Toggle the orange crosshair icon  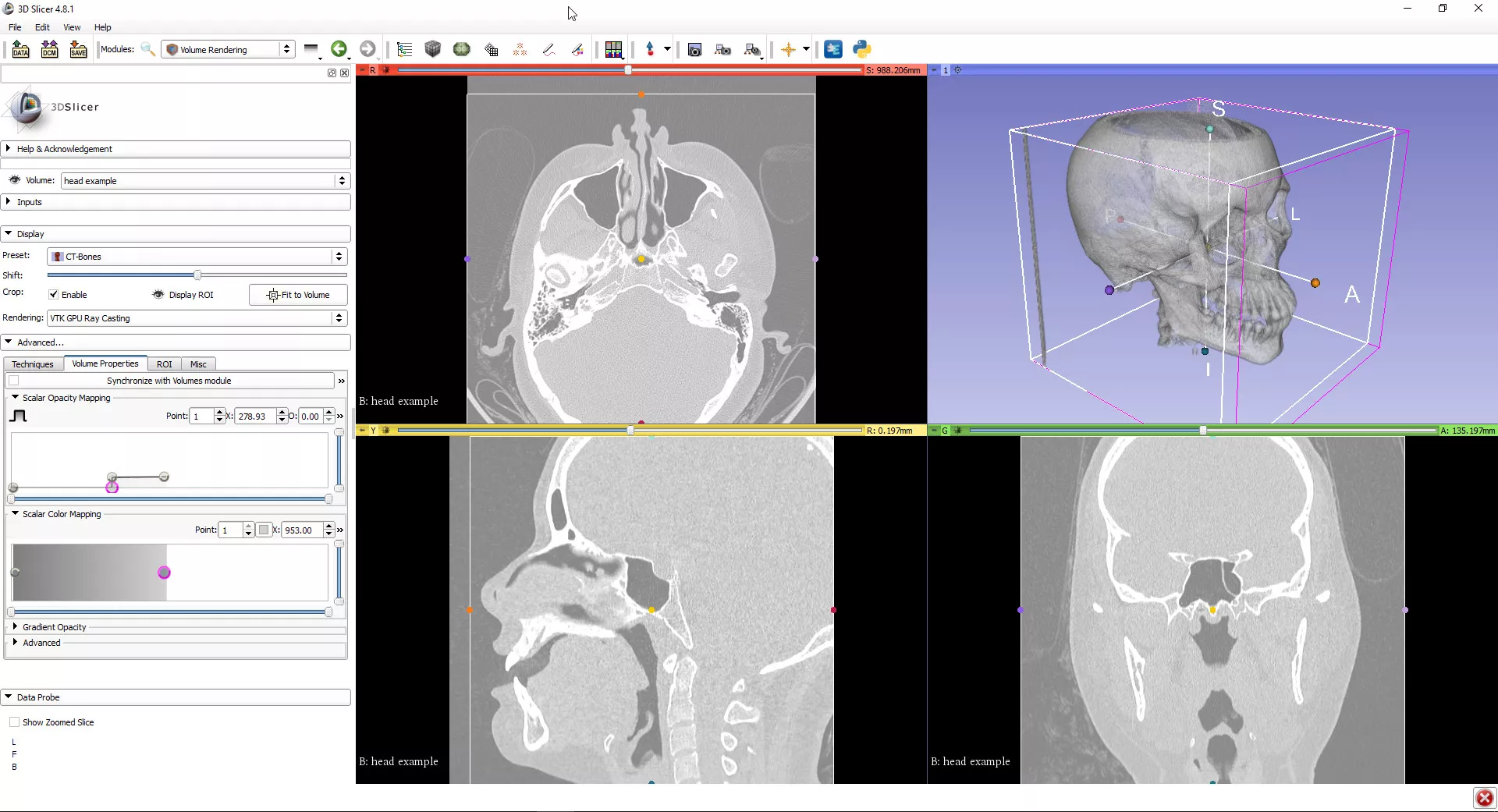[x=788, y=50]
